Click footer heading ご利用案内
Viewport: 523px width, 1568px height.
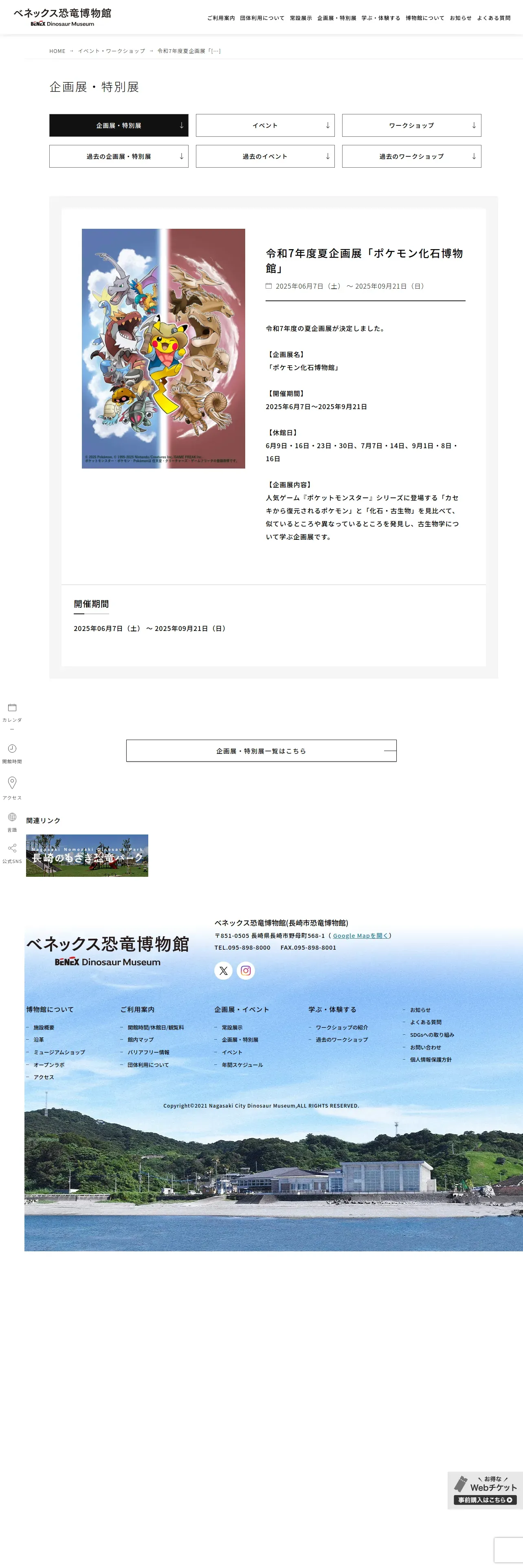click(x=137, y=1009)
